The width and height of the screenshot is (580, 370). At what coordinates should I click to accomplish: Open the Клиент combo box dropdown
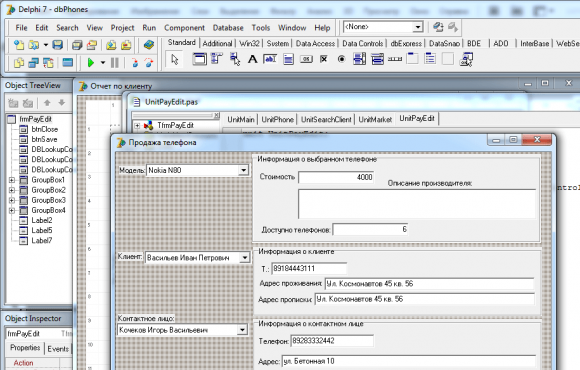pos(245,257)
